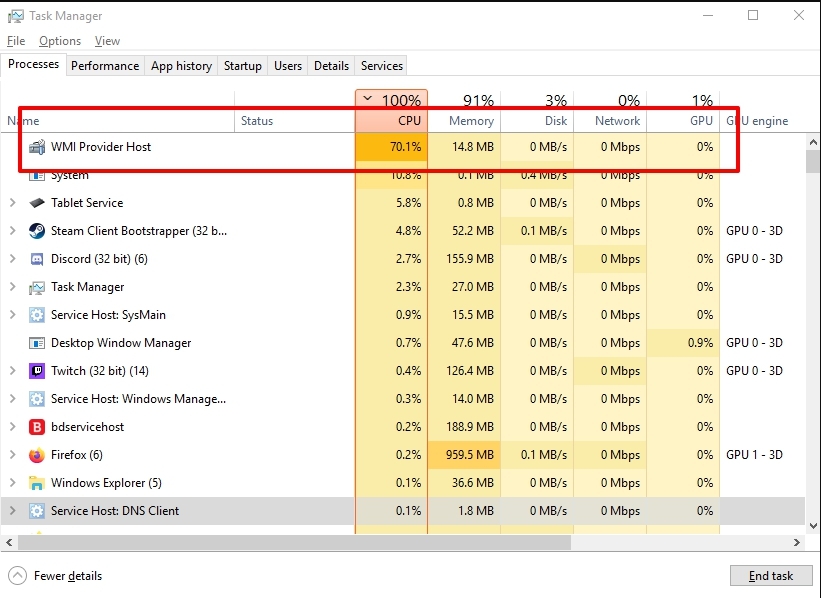Screen dimensions: 821x598
Task: Click the Task Manager title bar icon
Action: coord(15,16)
